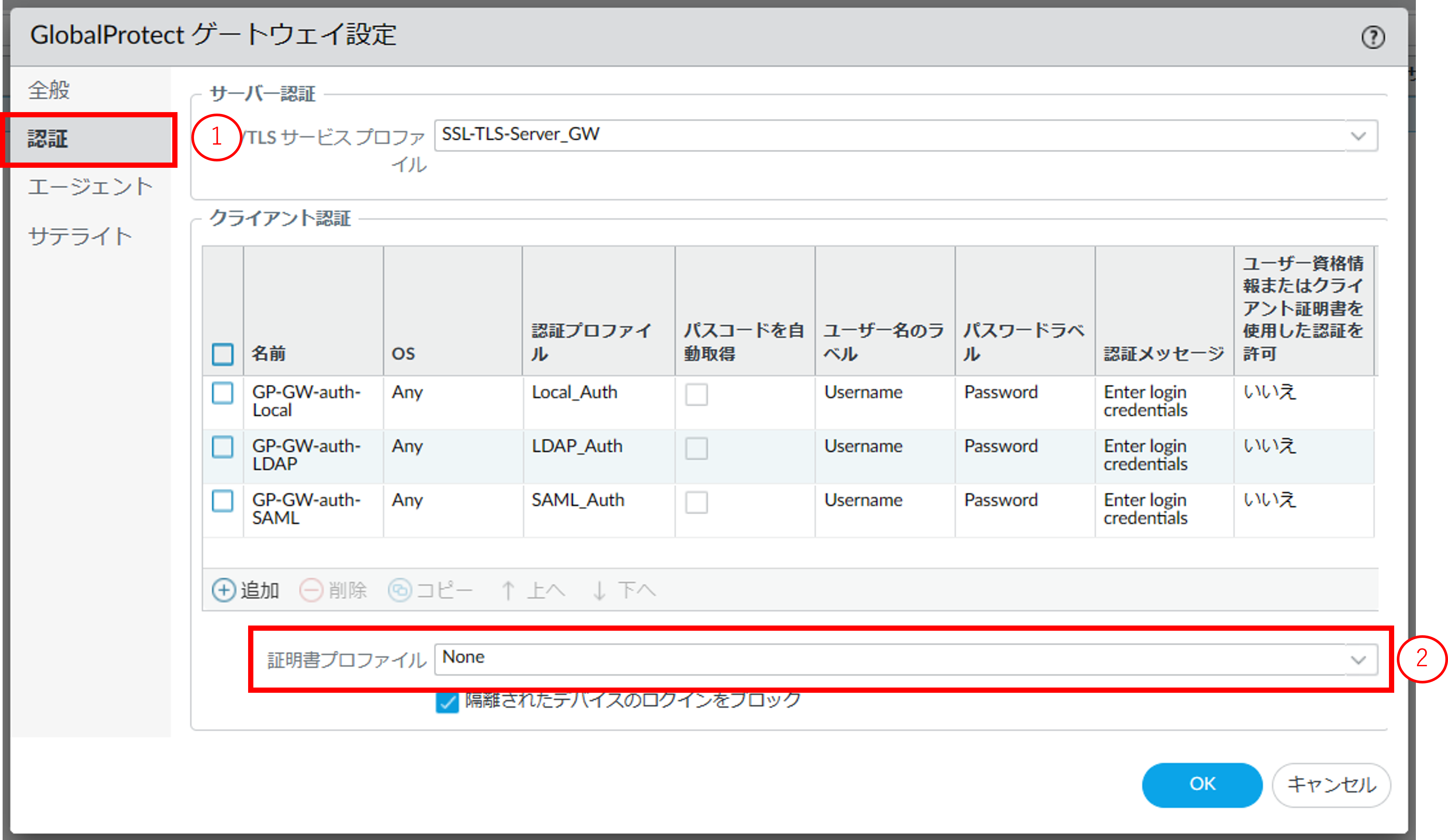Click the 下へ move down arrow

599,590
